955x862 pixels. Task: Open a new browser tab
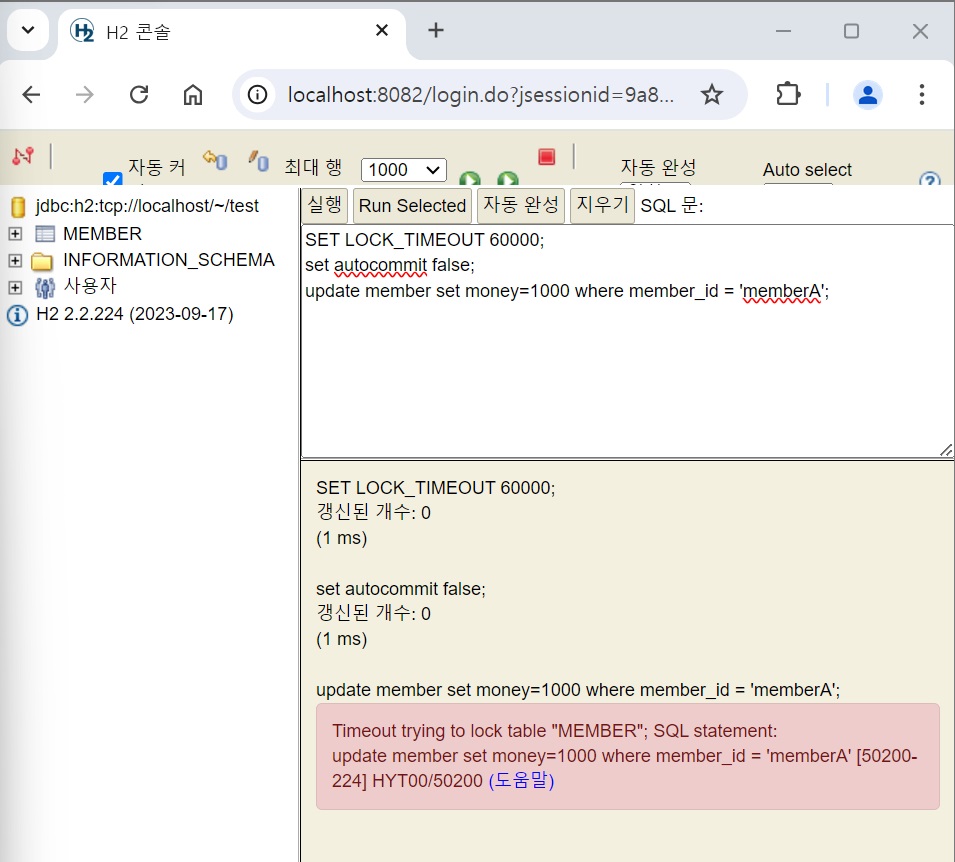[x=435, y=30]
